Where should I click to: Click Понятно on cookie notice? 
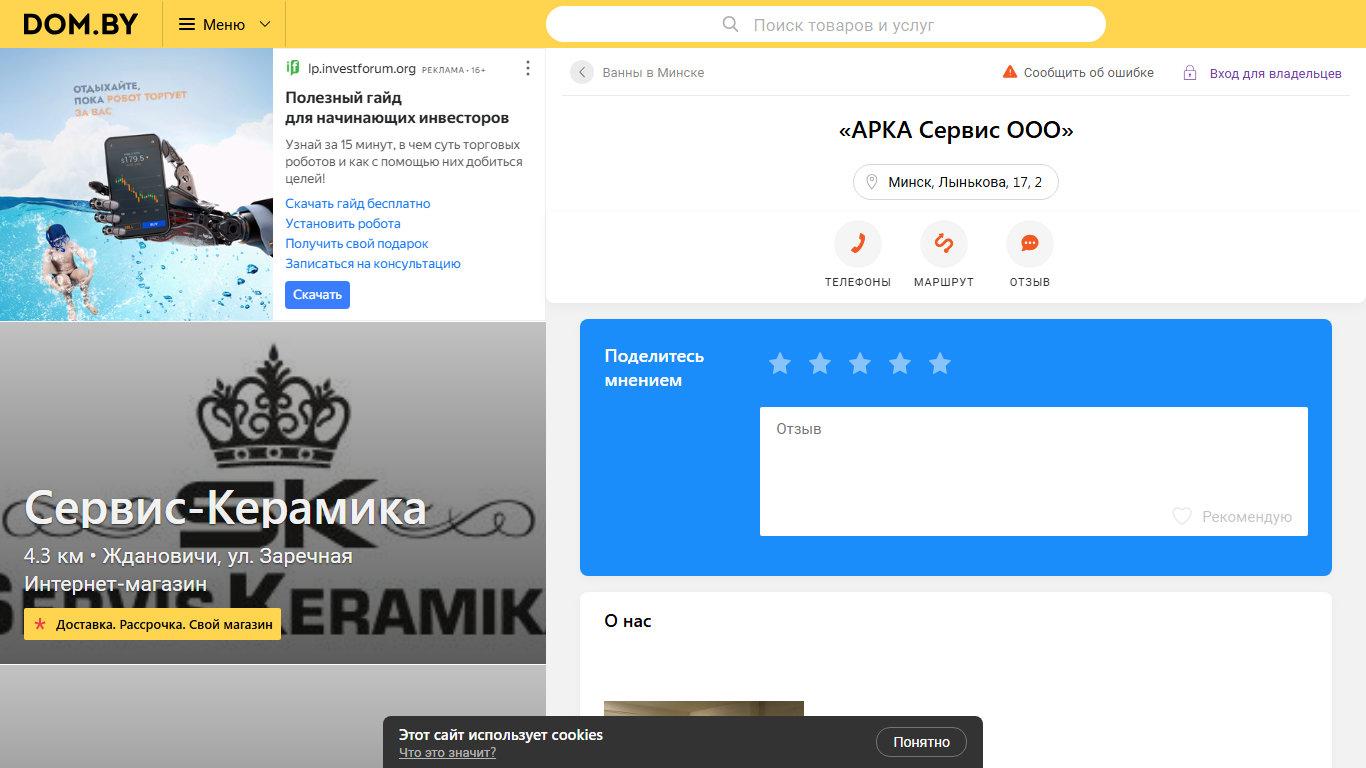point(921,742)
